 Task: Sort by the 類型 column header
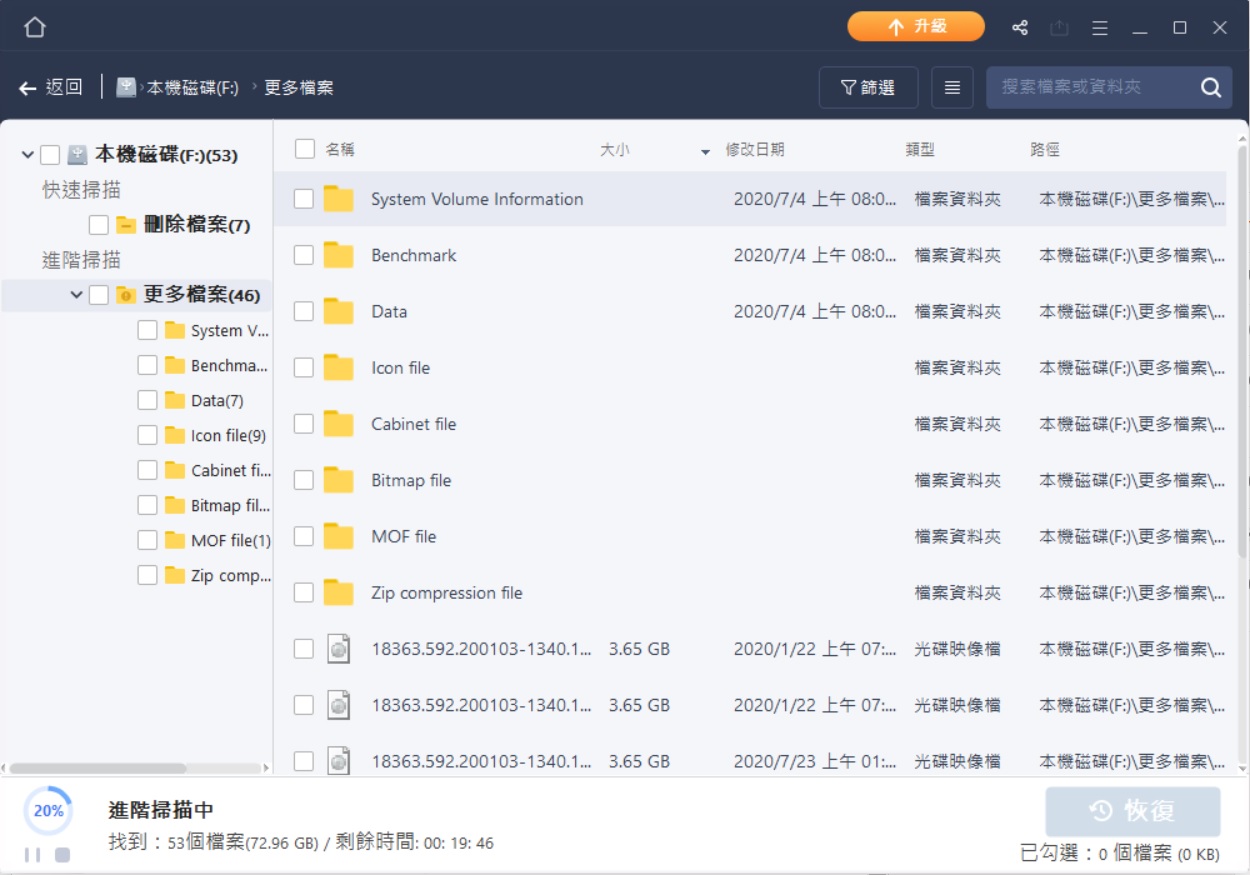[x=920, y=149]
